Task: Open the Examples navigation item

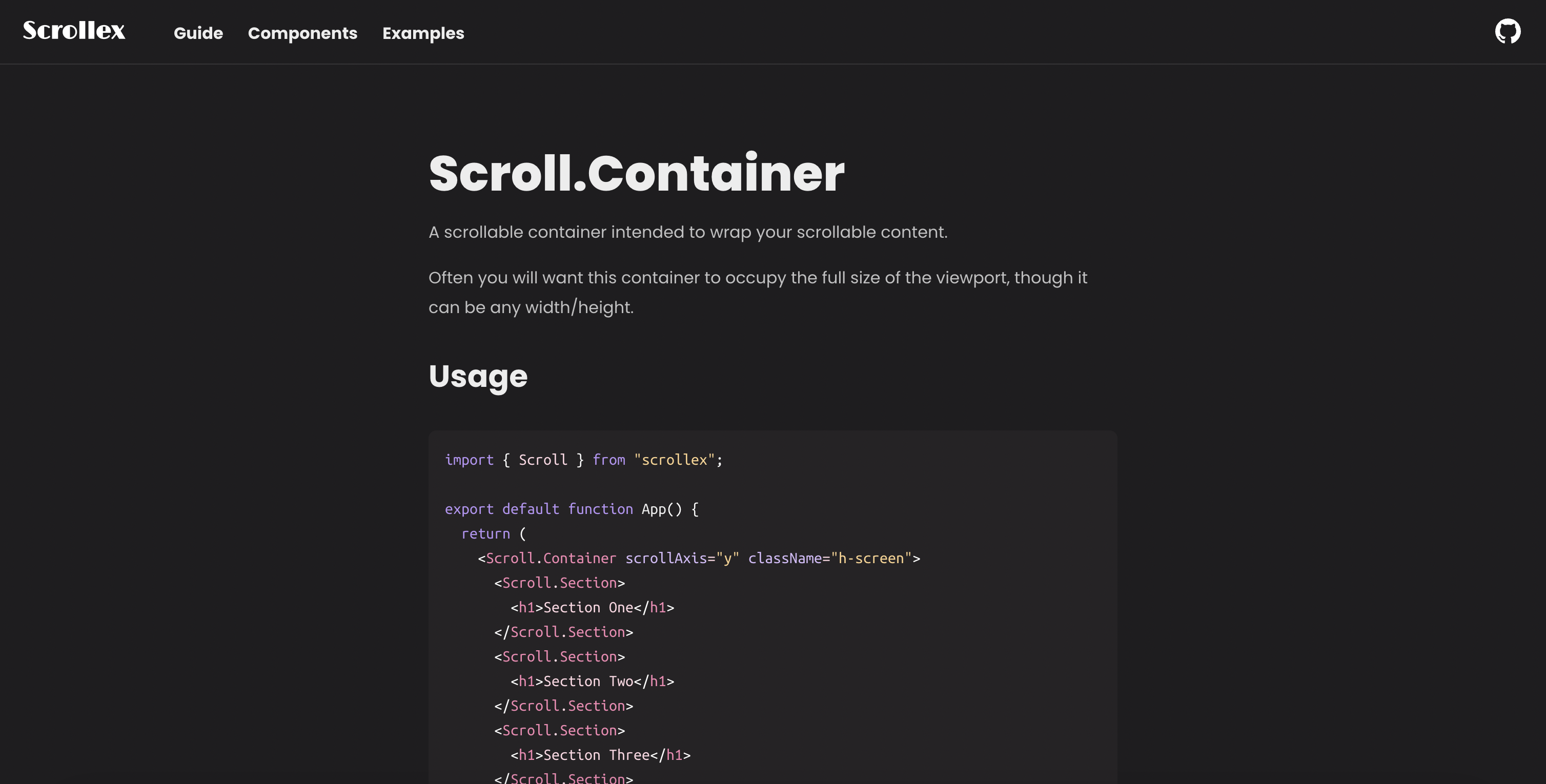Action: (423, 34)
